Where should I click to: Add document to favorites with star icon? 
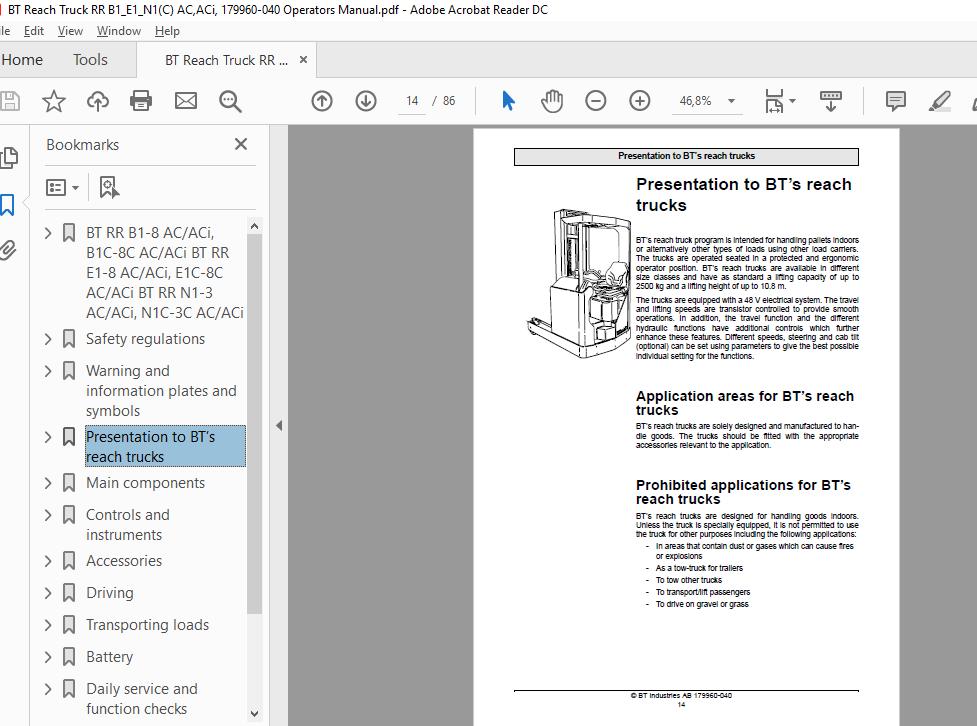point(53,100)
